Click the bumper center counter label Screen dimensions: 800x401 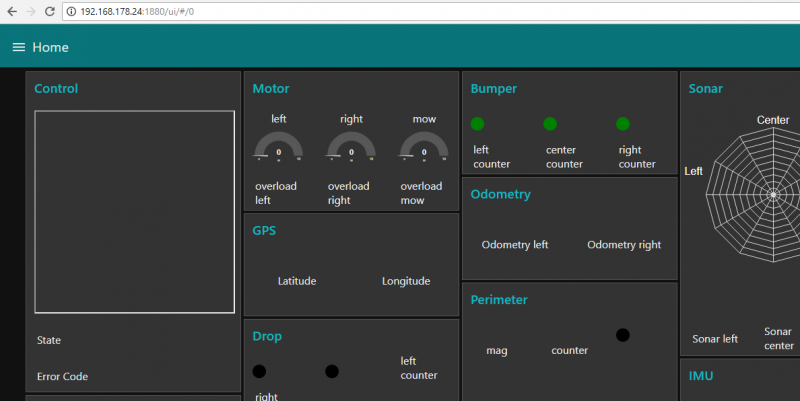tap(564, 157)
